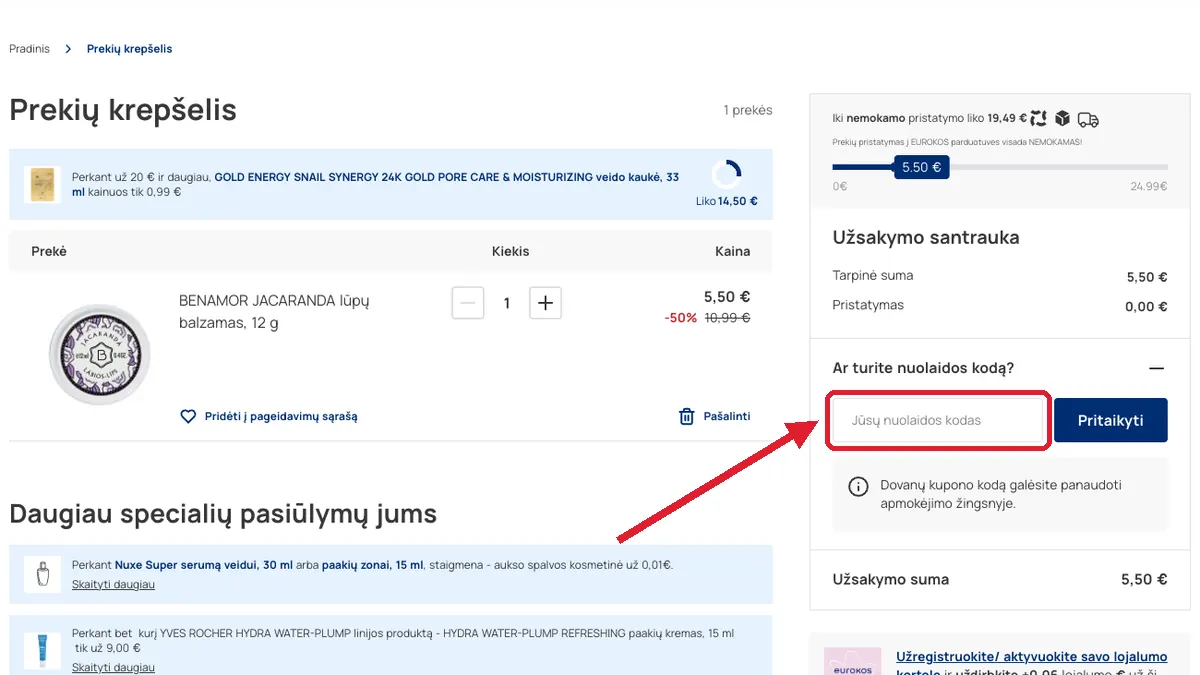Click the info icon beside gift coupon note
1200x675 pixels.
[858, 486]
